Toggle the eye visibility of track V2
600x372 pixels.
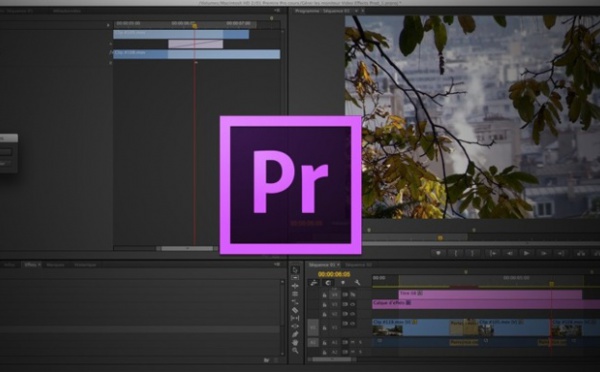pos(352,314)
